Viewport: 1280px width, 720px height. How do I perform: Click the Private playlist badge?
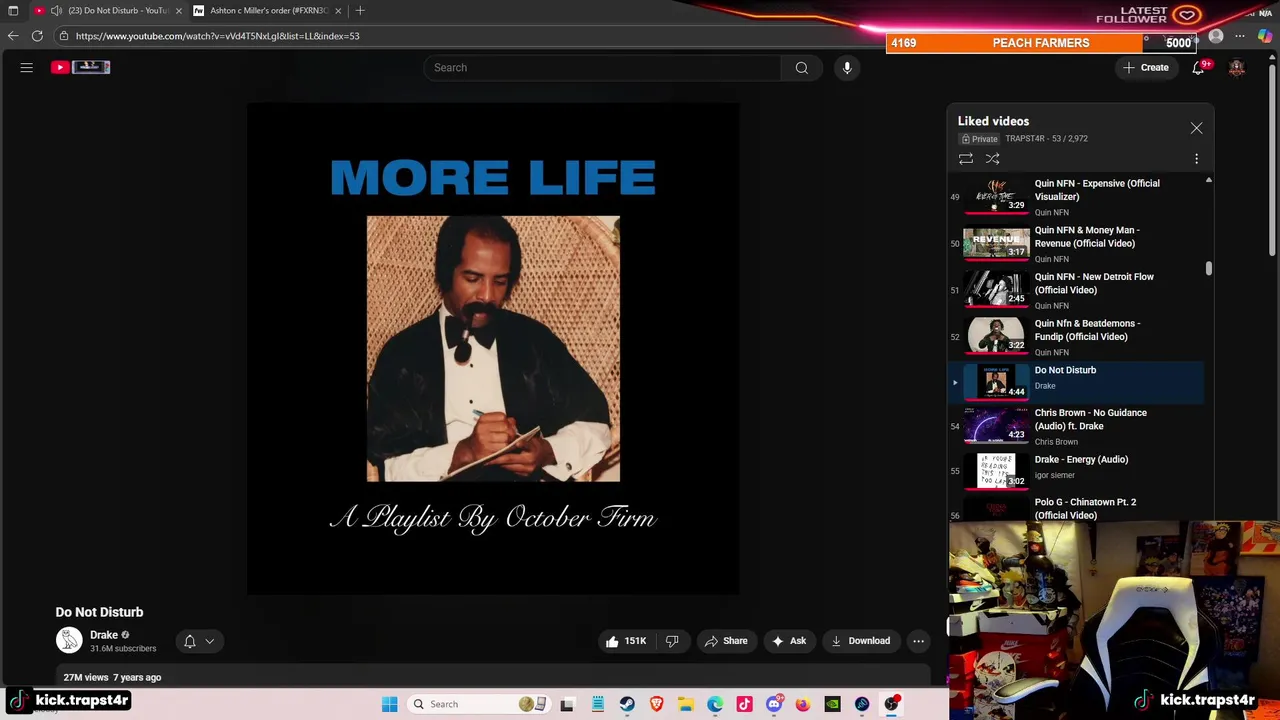point(980,139)
